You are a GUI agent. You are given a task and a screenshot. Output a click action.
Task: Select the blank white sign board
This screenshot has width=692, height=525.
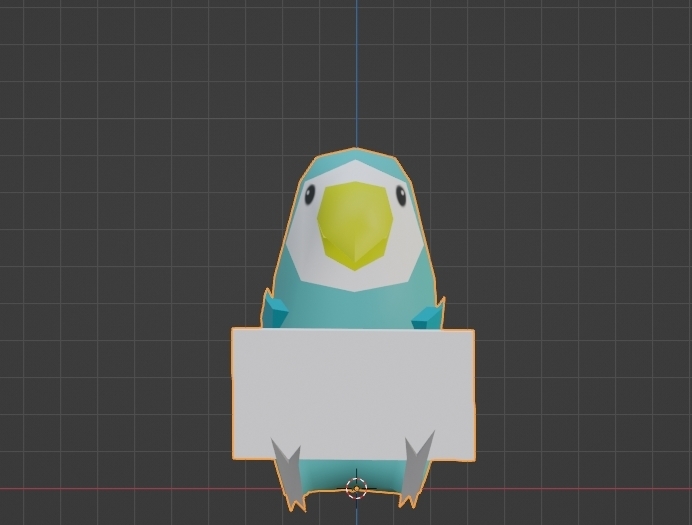point(353,394)
